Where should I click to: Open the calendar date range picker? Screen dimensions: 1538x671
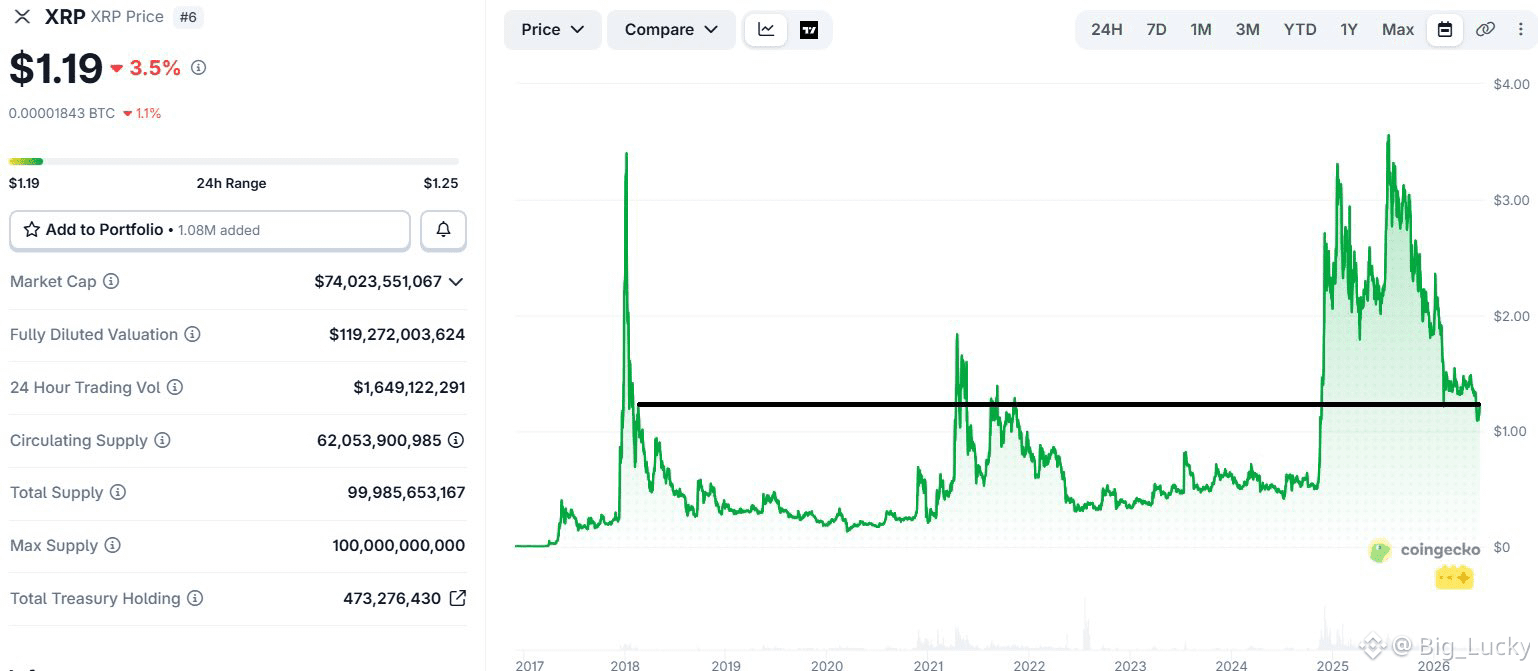(1445, 30)
